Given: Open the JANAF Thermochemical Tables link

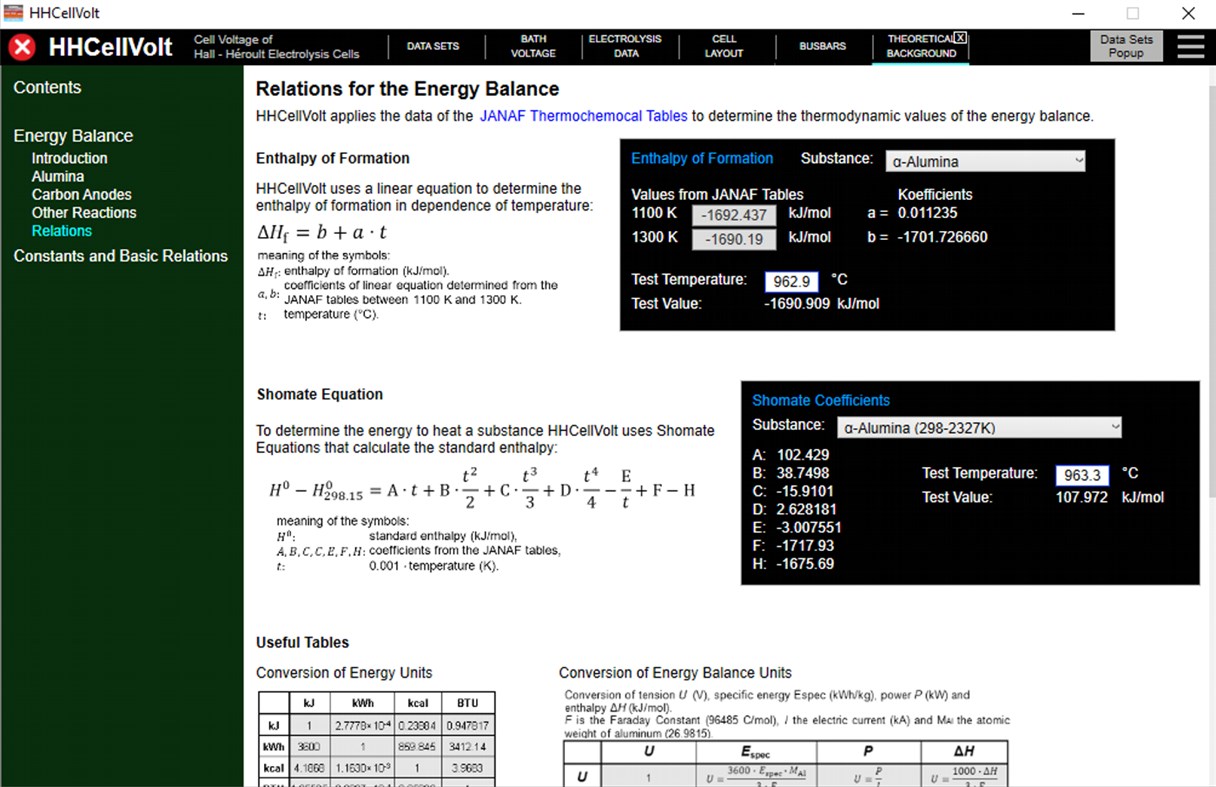Looking at the screenshot, I should (x=583, y=115).
